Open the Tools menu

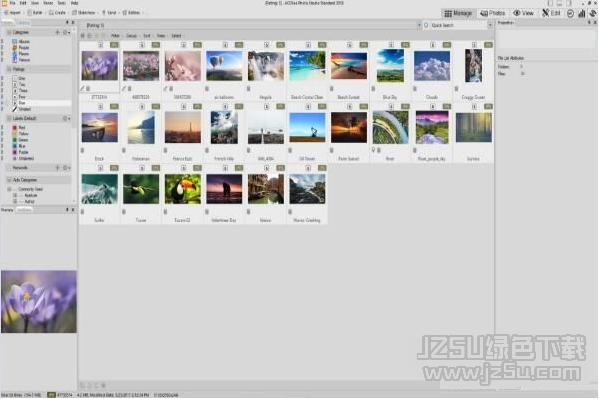(x=61, y=3)
